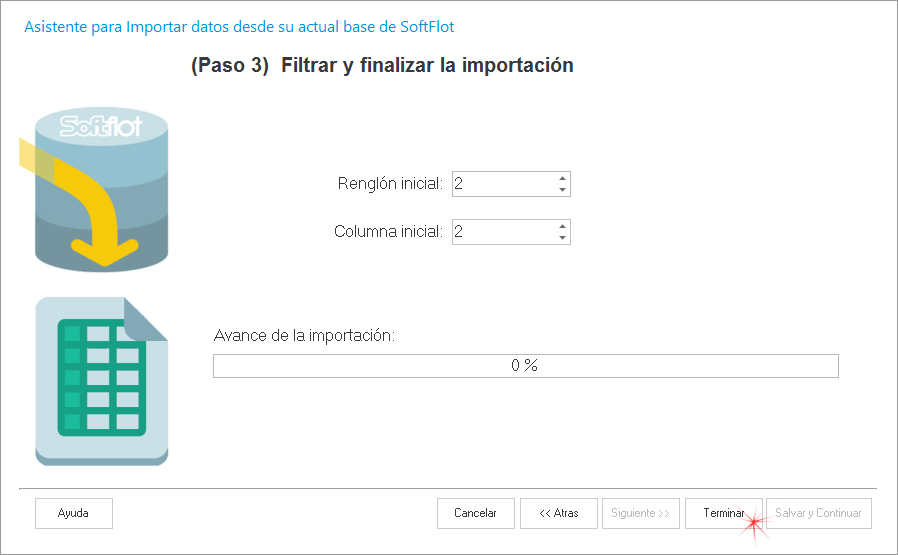Go back with the << Atras button
This screenshot has height=555, width=898.
(x=558, y=513)
